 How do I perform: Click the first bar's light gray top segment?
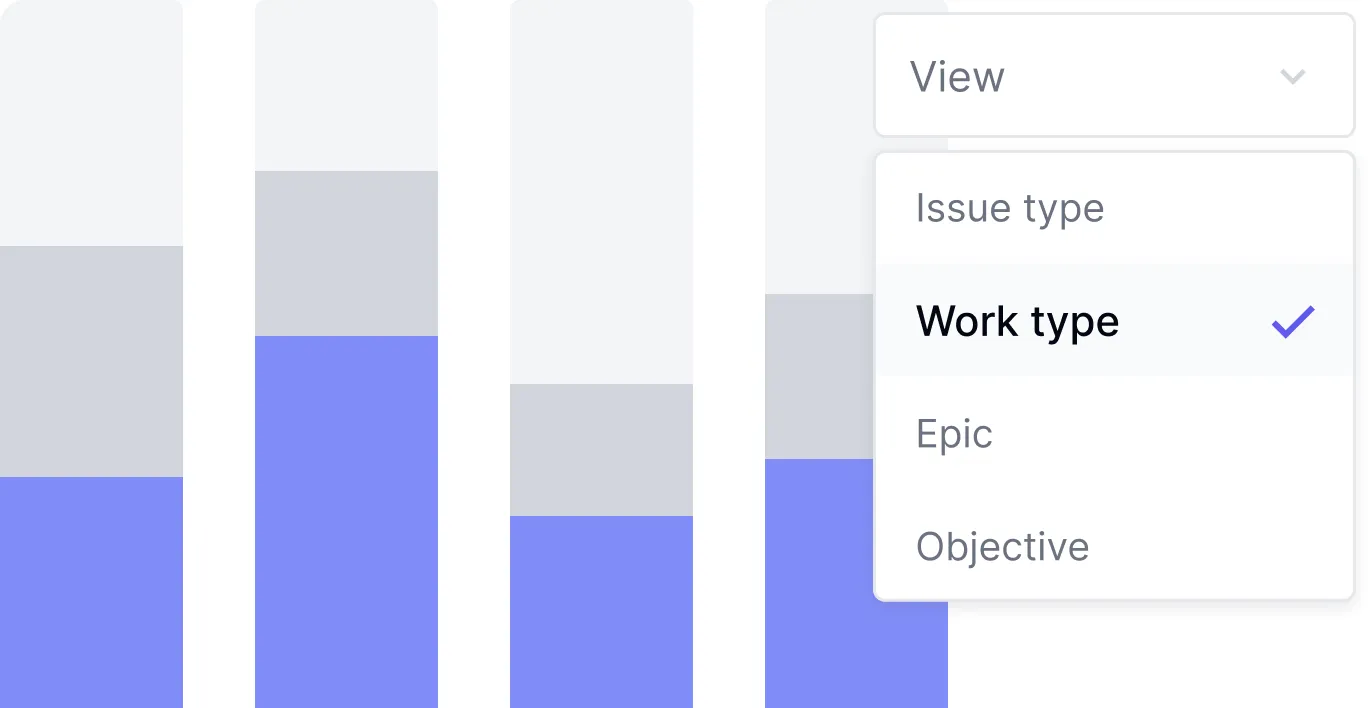[x=91, y=123]
